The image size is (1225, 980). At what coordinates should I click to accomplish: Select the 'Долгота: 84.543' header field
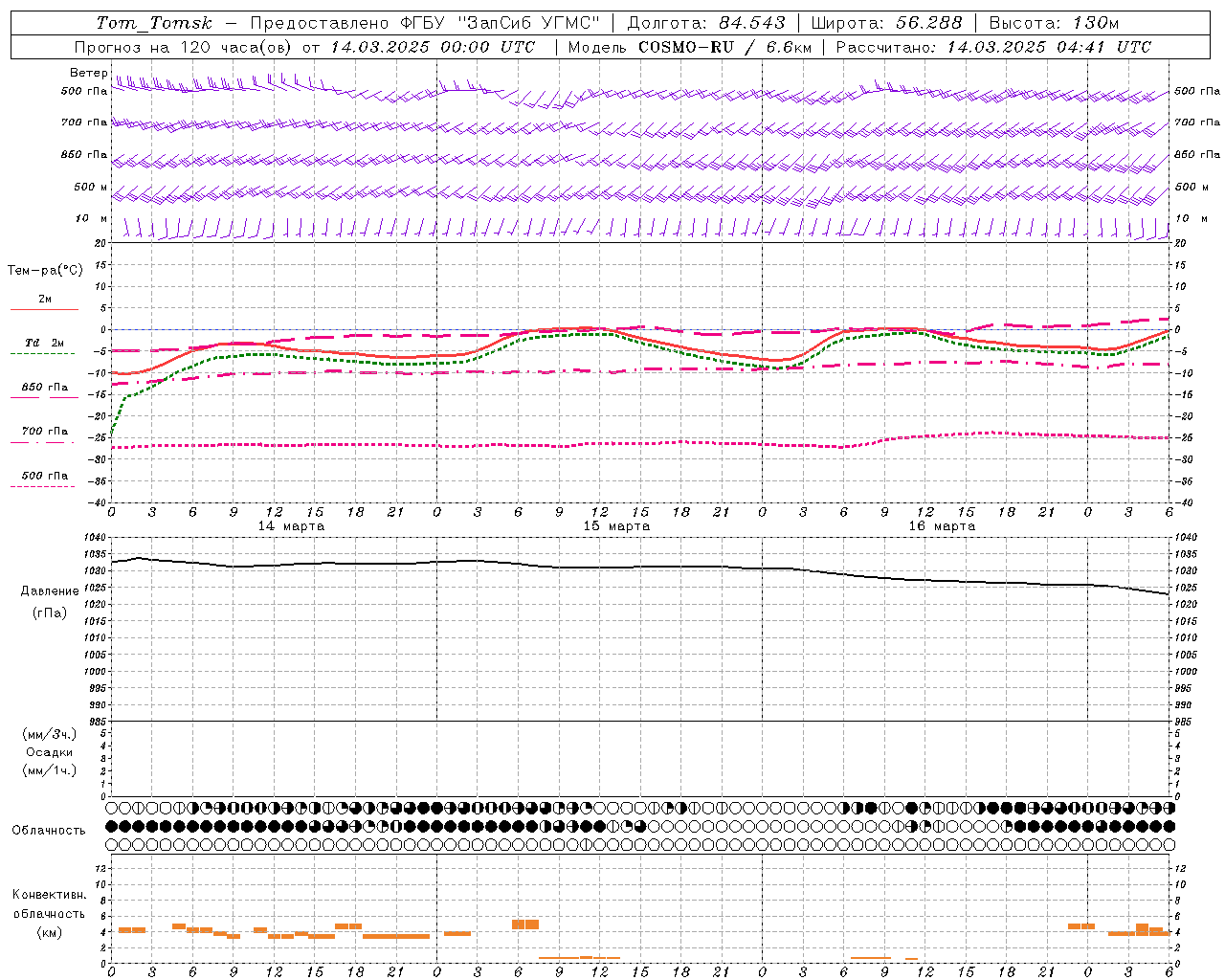pyautogui.click(x=706, y=23)
